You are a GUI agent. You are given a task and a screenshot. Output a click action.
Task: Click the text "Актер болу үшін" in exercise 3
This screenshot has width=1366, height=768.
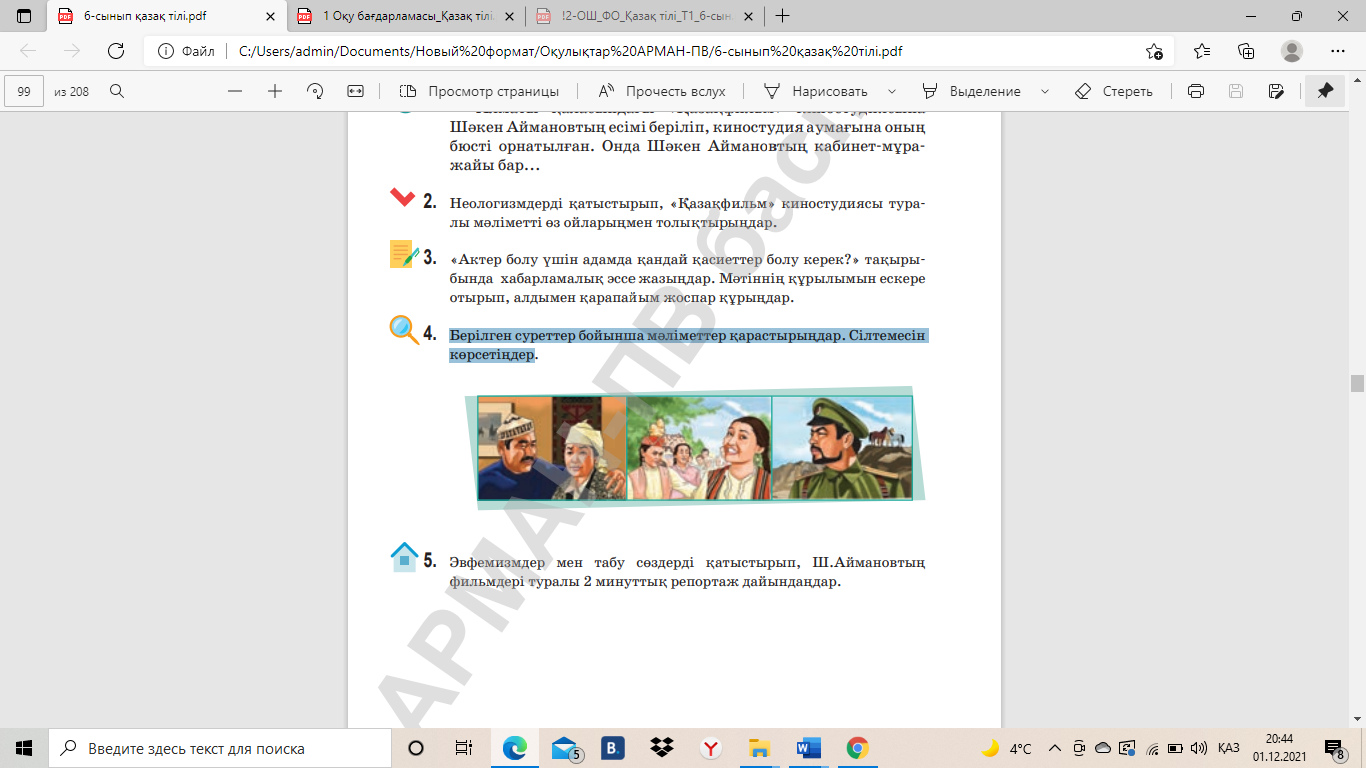pyautogui.click(x=508, y=260)
